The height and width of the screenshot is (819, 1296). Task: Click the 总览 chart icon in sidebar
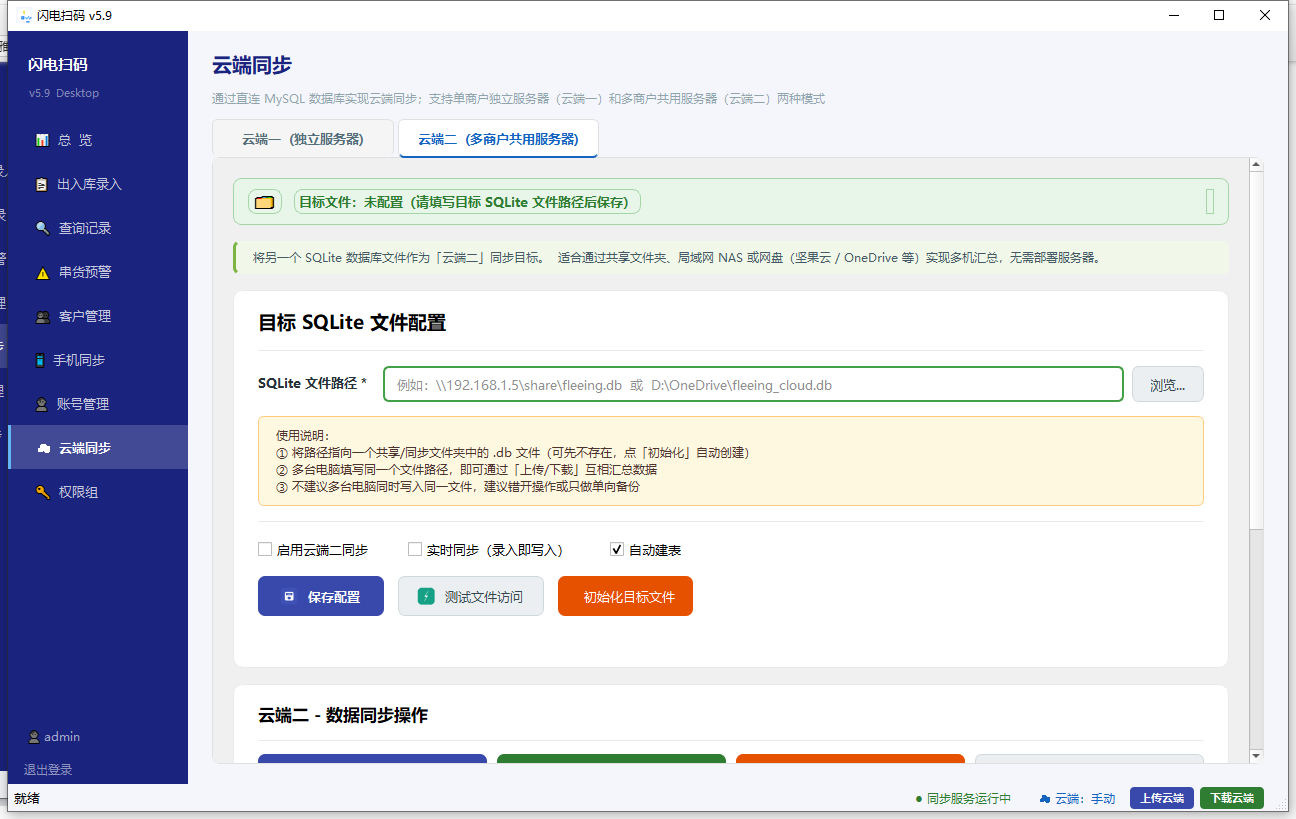coord(42,140)
